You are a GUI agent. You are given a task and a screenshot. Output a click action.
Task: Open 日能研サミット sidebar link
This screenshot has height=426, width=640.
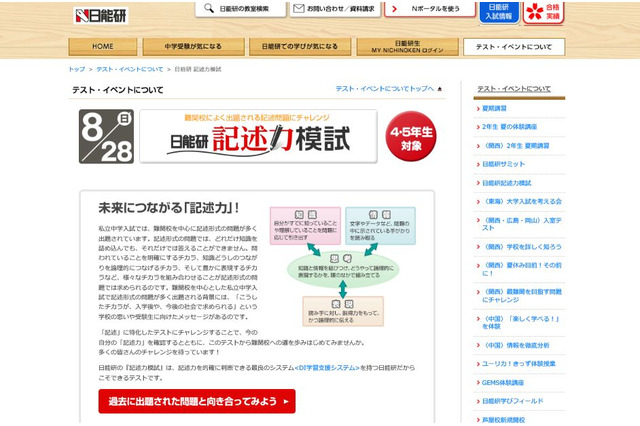point(503,164)
